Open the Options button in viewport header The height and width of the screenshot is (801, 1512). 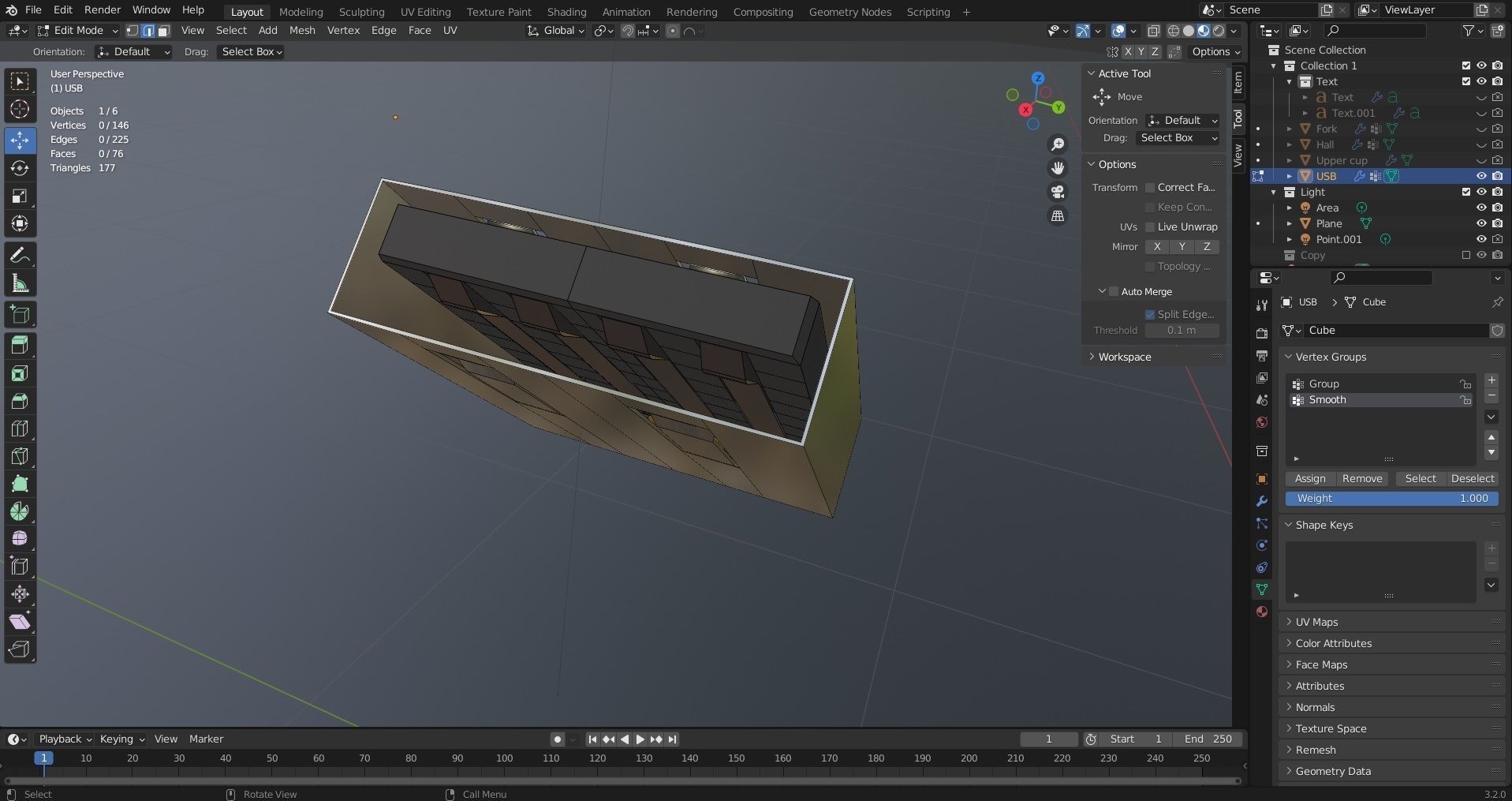point(1215,52)
